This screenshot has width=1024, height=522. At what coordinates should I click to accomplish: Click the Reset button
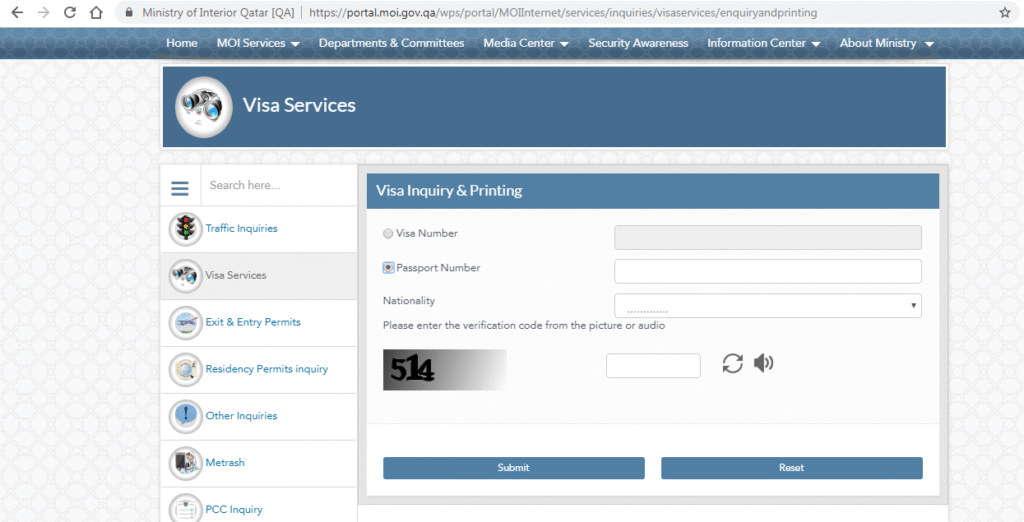791,468
